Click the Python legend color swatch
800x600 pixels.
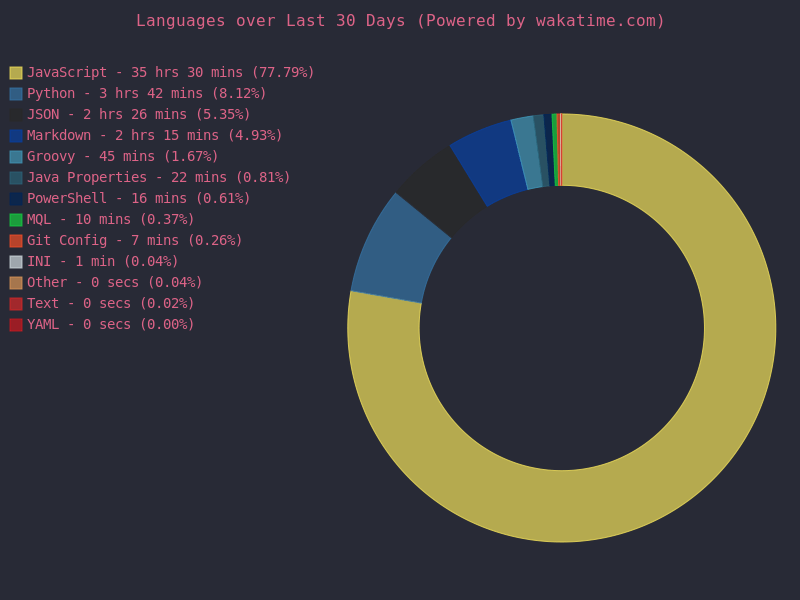pos(16,94)
